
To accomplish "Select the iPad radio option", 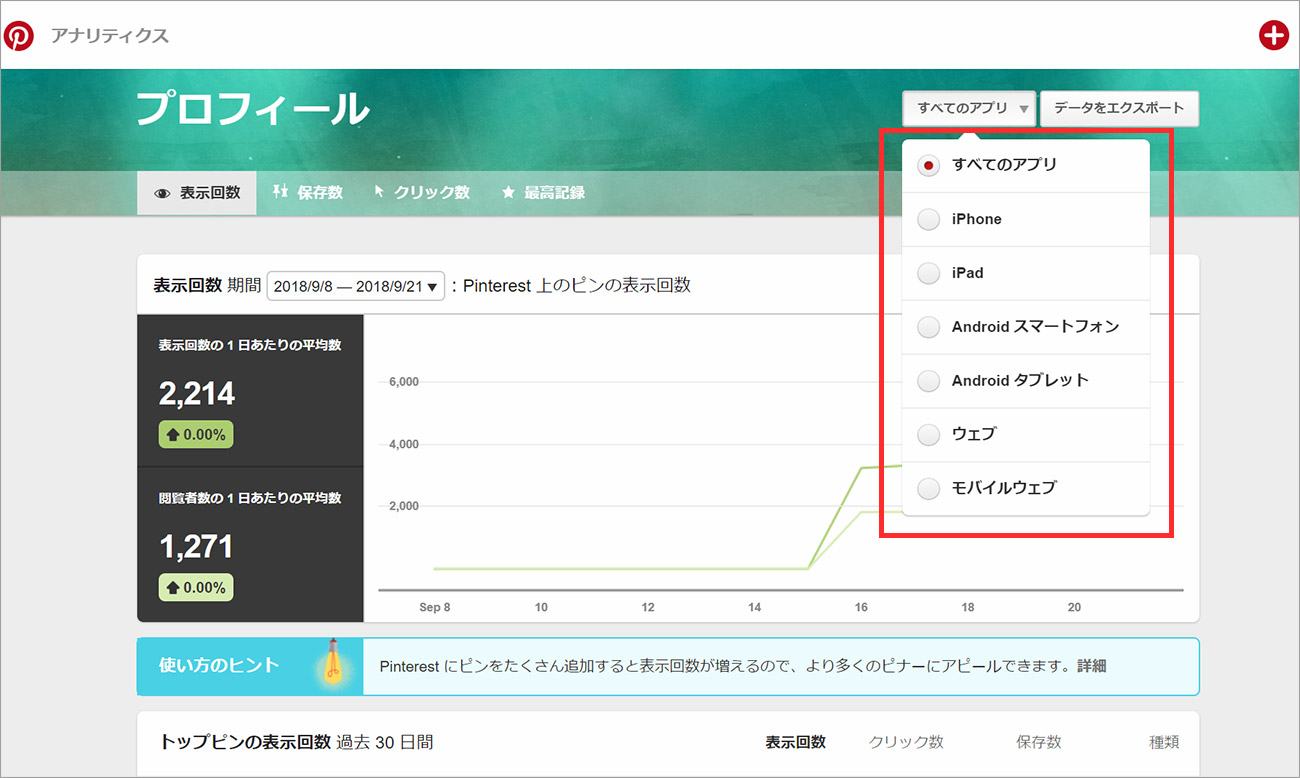I will click(x=929, y=273).
